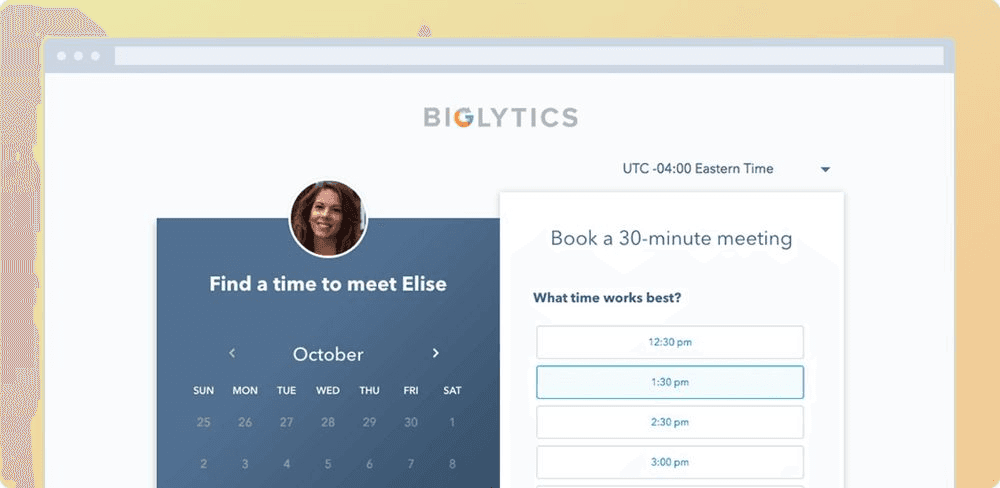1000x488 pixels.
Task: Pick date 27 under TUE
Action: (x=286, y=423)
